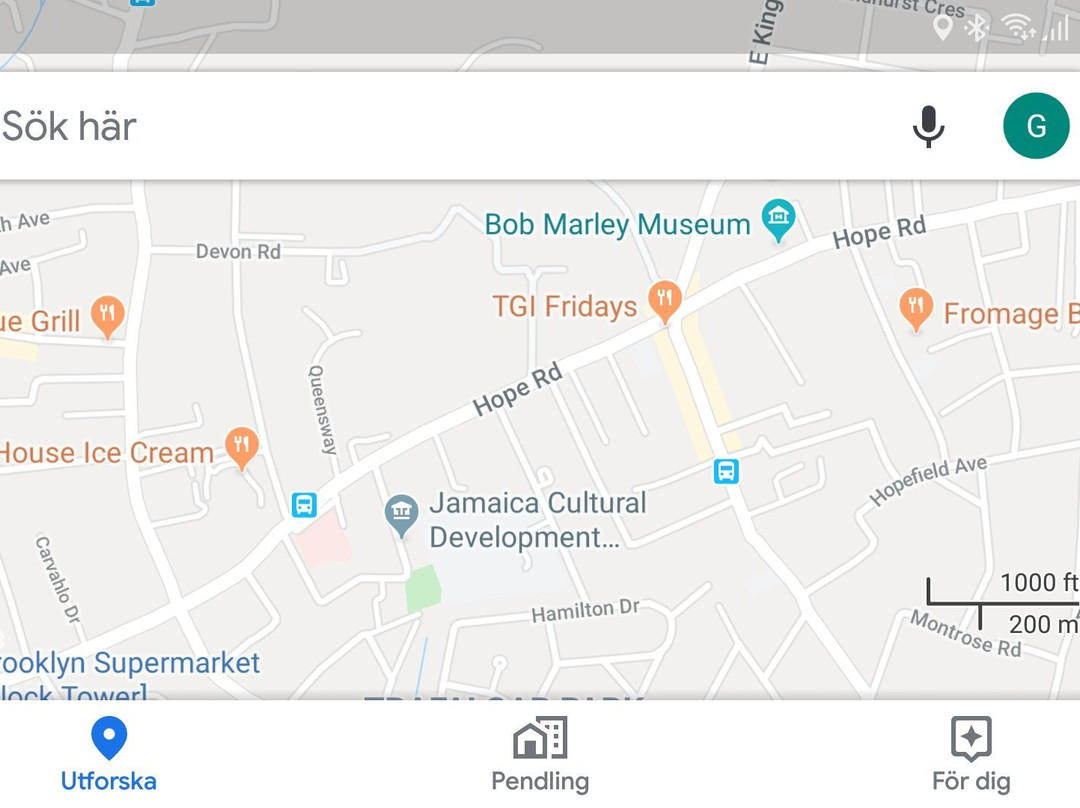This screenshot has width=1080, height=808.
Task: Tap the bus stop near Queensway
Action: click(304, 505)
